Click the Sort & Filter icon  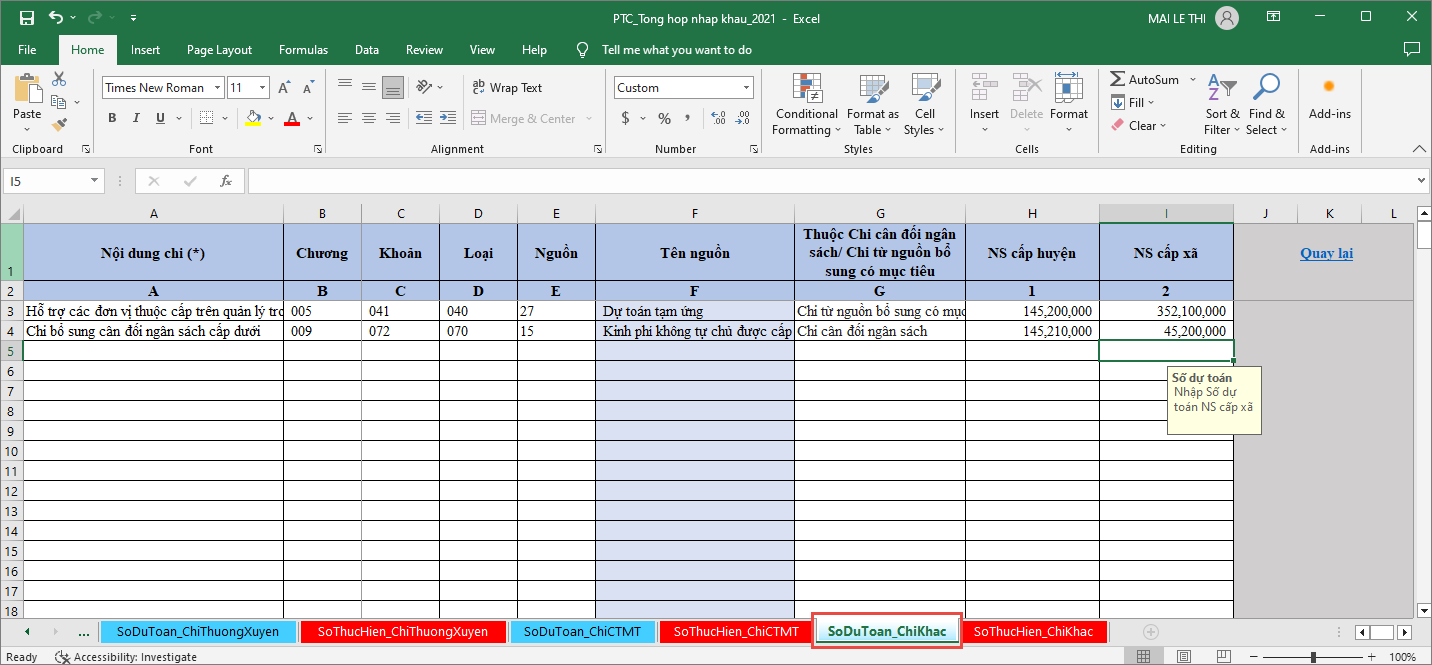pyautogui.click(x=1221, y=89)
